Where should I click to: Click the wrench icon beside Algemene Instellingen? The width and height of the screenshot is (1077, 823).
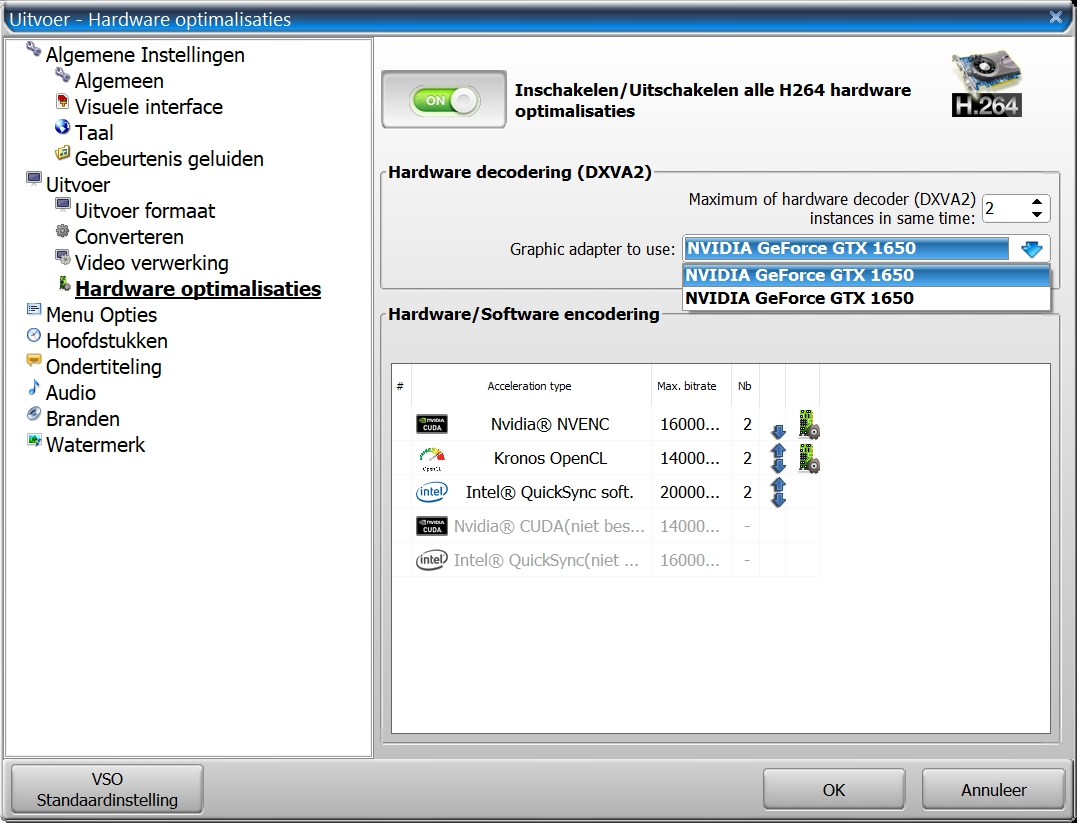click(x=33, y=49)
